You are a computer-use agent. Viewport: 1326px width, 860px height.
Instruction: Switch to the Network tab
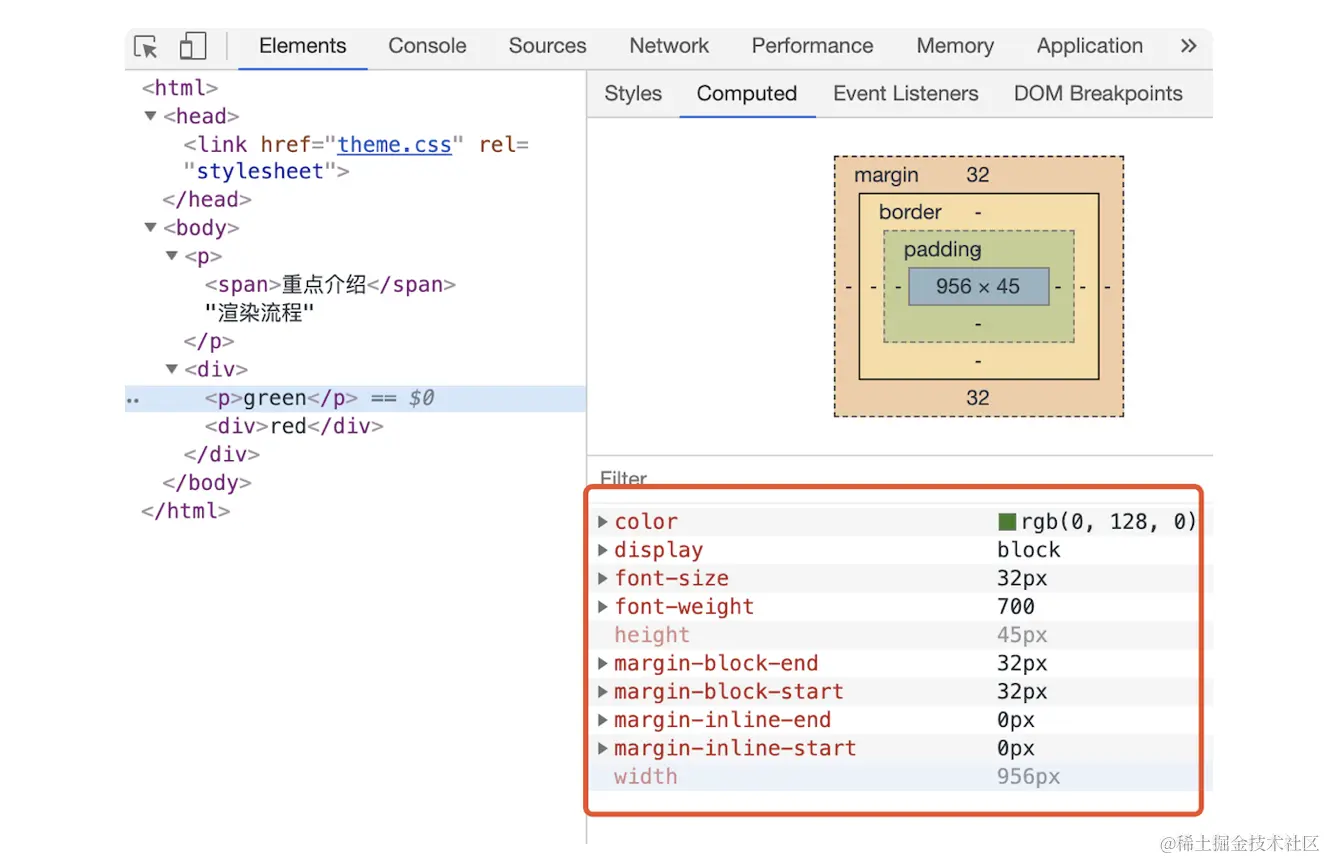(x=669, y=46)
